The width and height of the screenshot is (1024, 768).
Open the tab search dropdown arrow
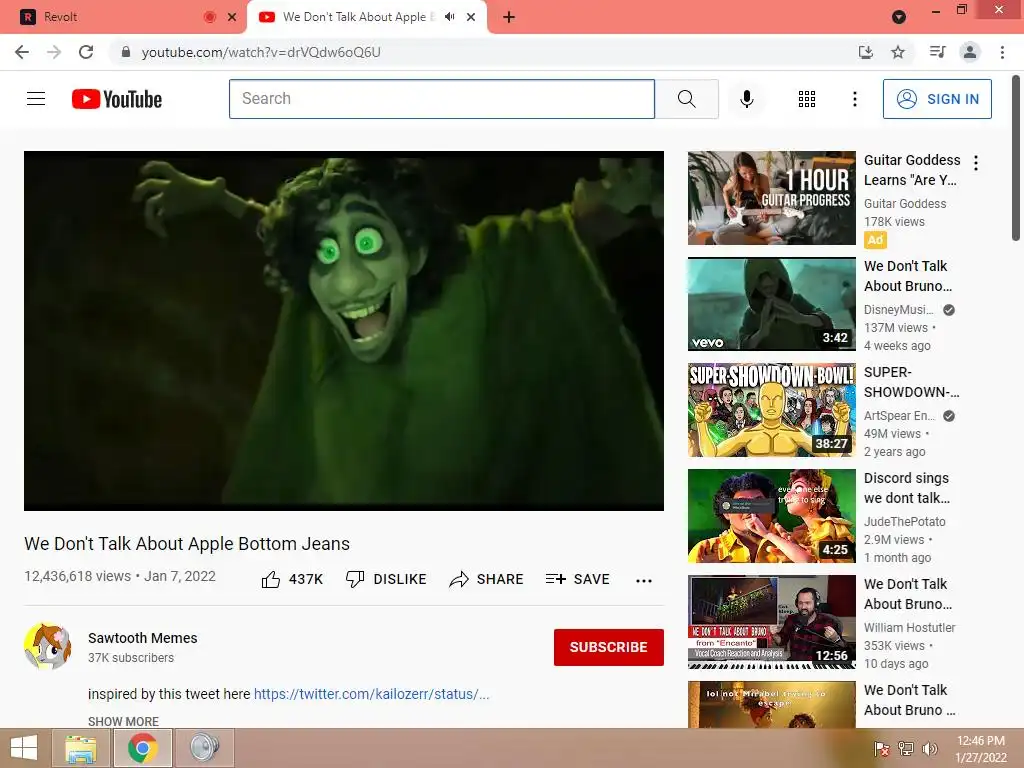[899, 17]
